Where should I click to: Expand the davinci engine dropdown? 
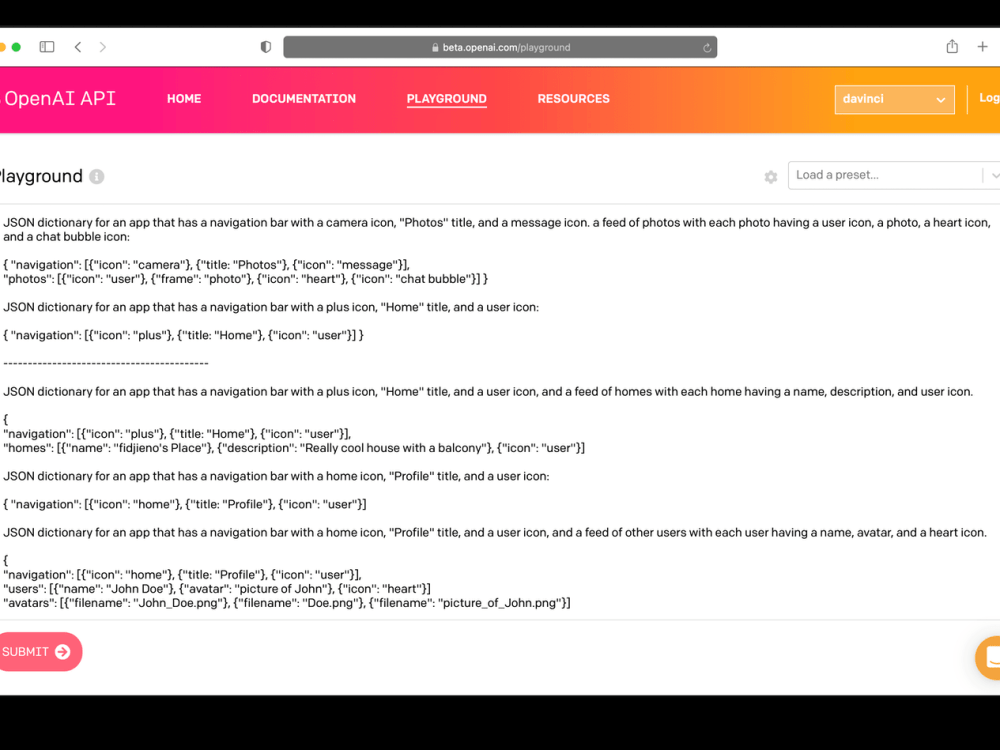point(894,99)
